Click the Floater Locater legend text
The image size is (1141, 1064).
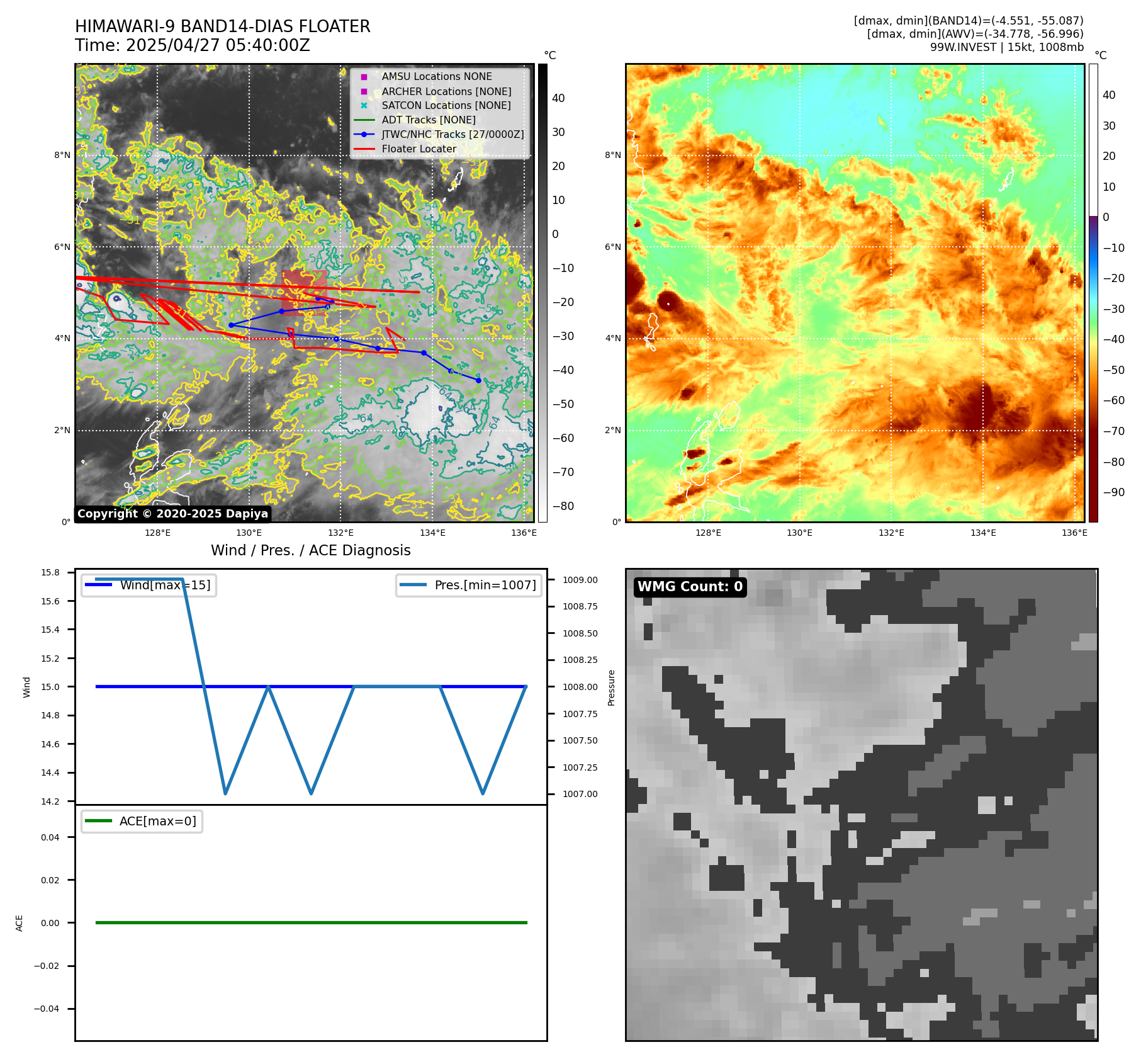click(419, 149)
